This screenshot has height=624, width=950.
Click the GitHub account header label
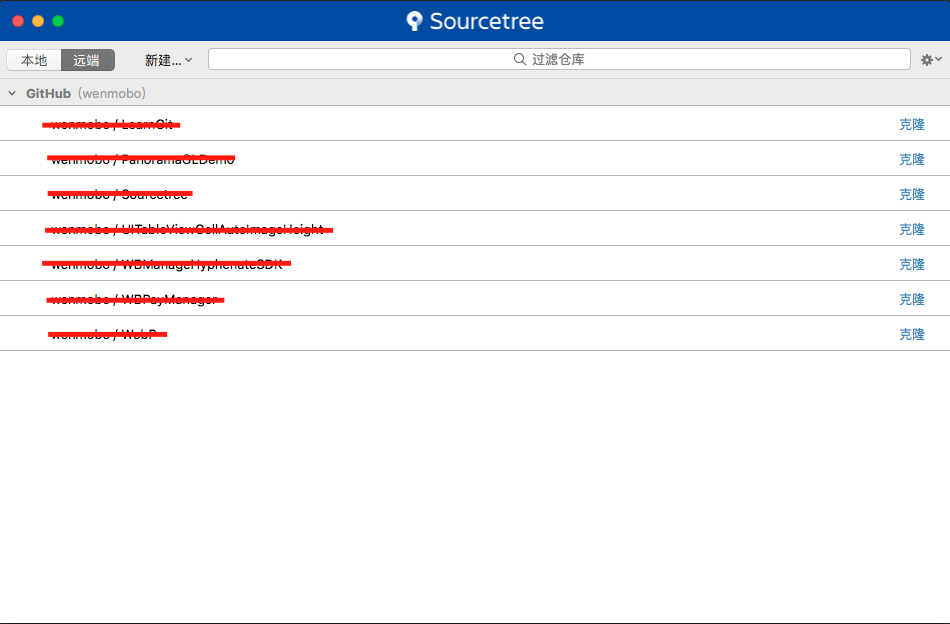[85, 93]
